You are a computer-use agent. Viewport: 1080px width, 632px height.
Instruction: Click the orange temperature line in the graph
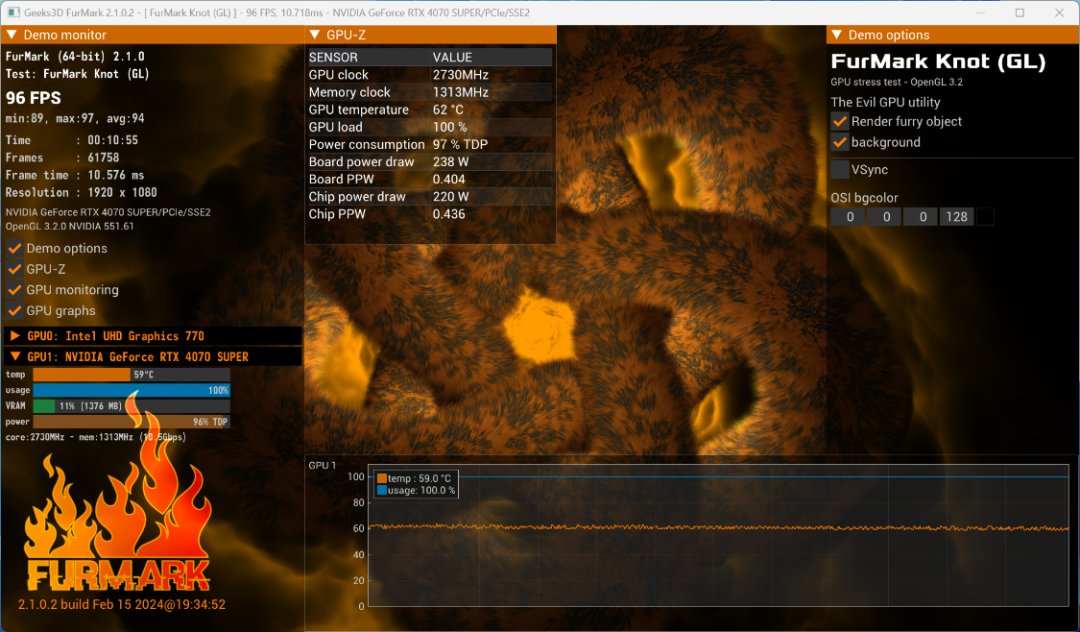pyautogui.click(x=716, y=528)
